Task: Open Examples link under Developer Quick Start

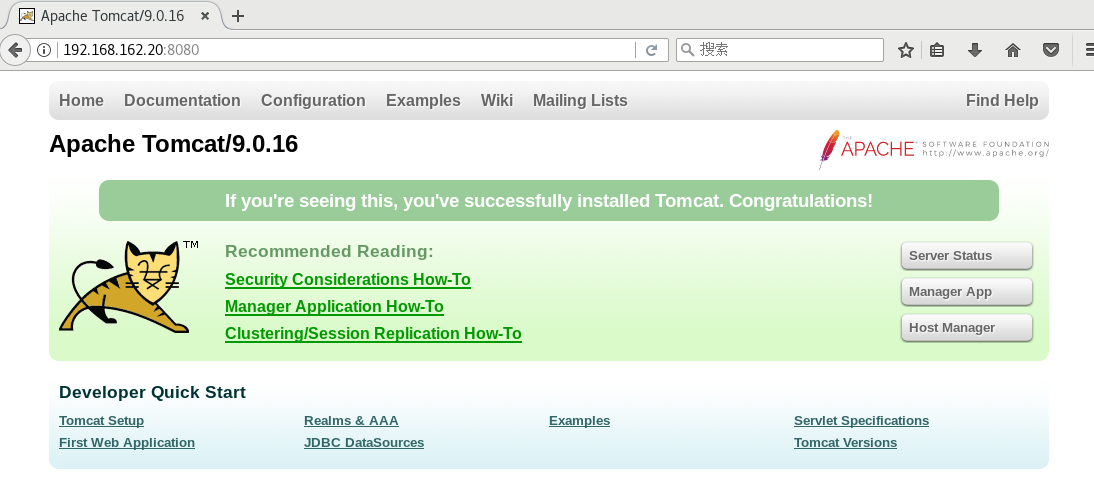Action: pyautogui.click(x=579, y=421)
